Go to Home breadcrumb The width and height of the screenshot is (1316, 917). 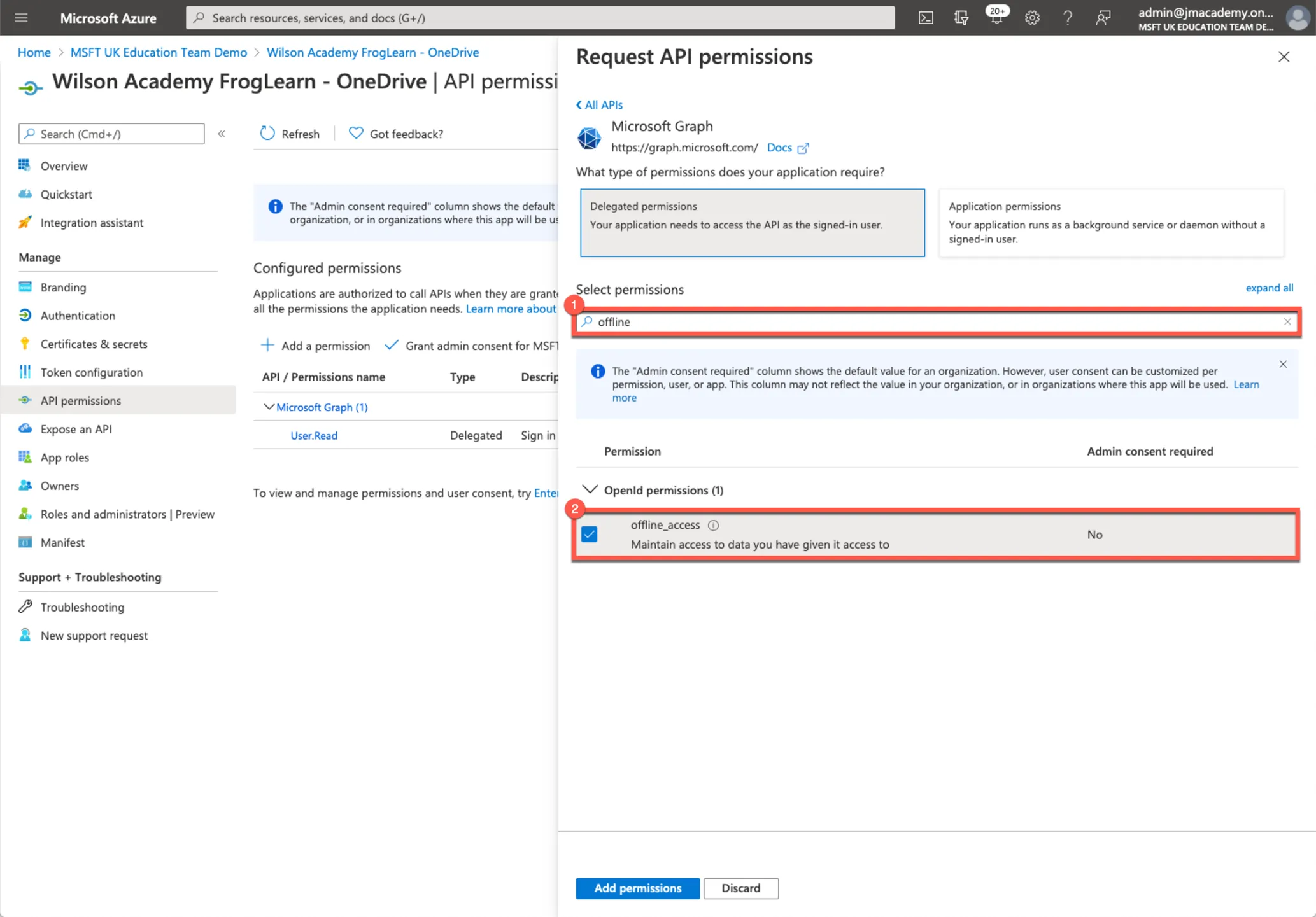34,52
